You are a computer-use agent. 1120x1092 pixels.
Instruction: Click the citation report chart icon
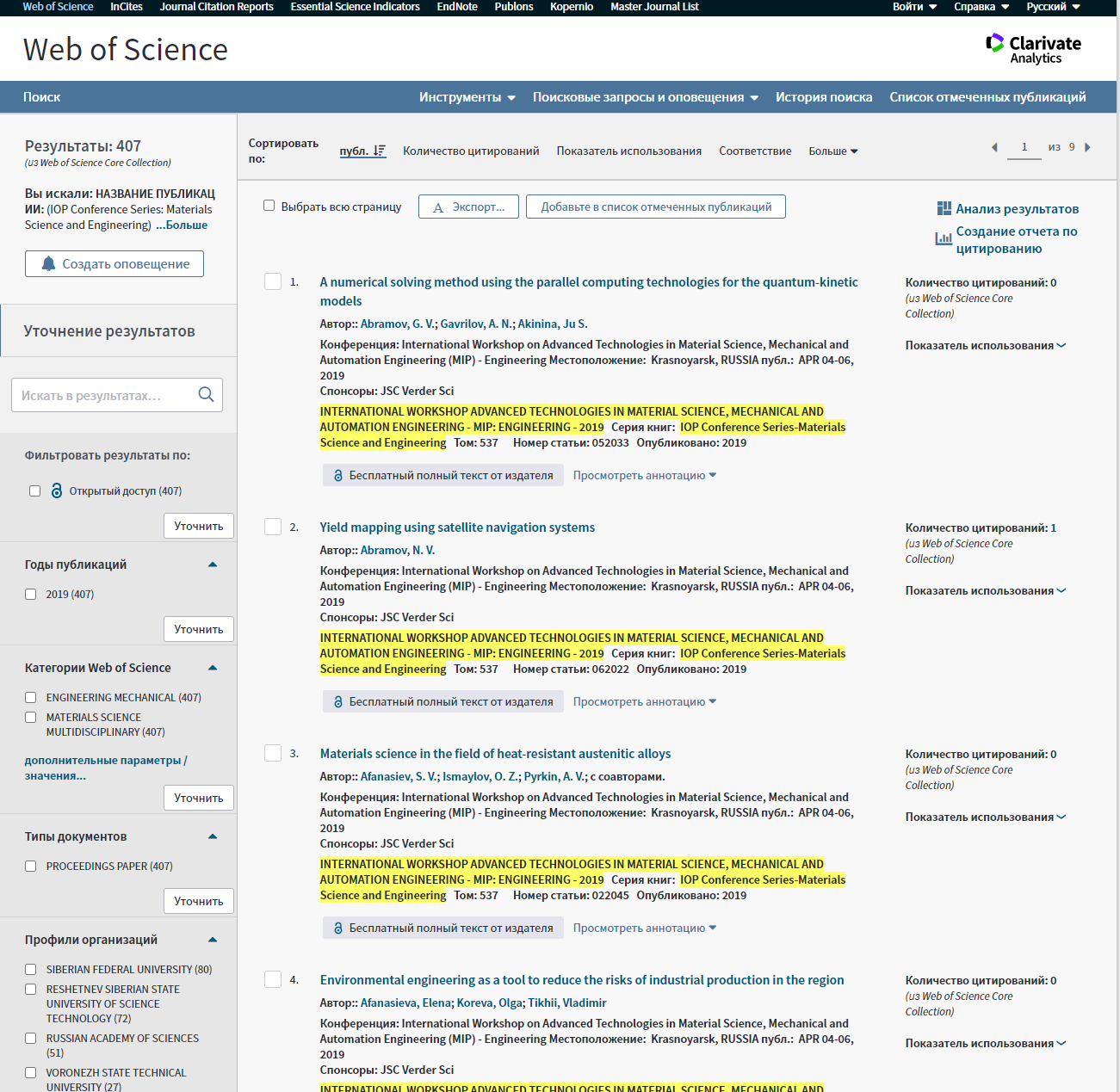click(x=944, y=238)
